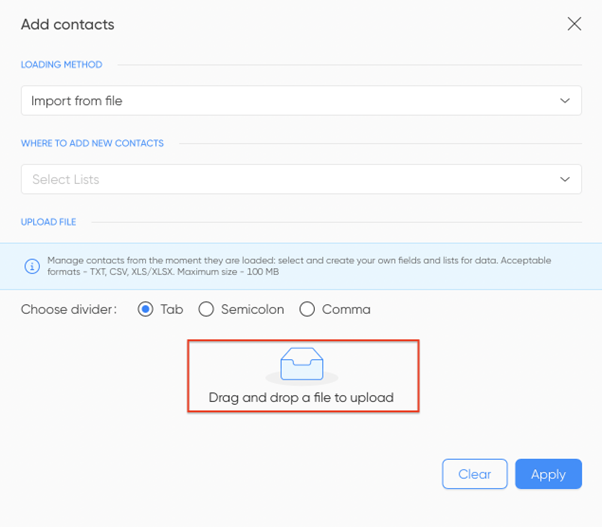Click the UPLOAD FILE section heading
Screen dimensions: 602x527
coord(48,222)
